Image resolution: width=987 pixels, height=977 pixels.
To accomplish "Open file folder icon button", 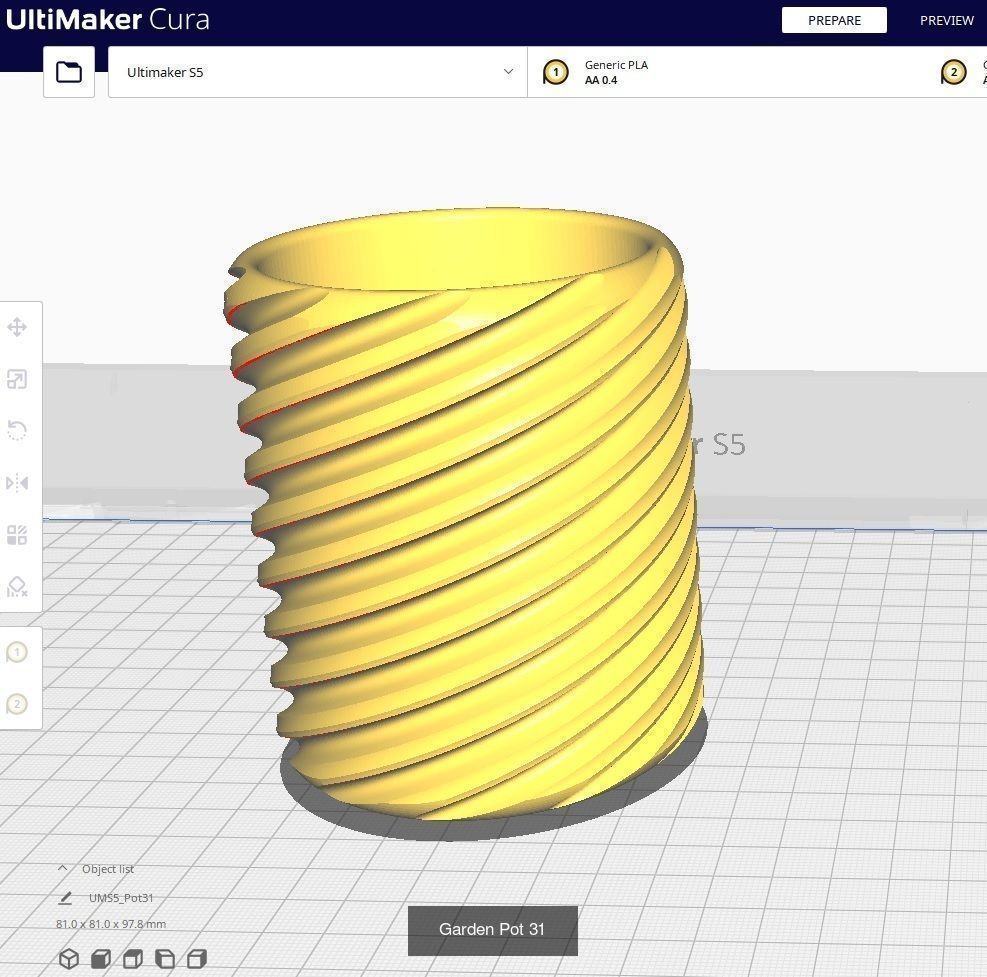I will click(69, 72).
